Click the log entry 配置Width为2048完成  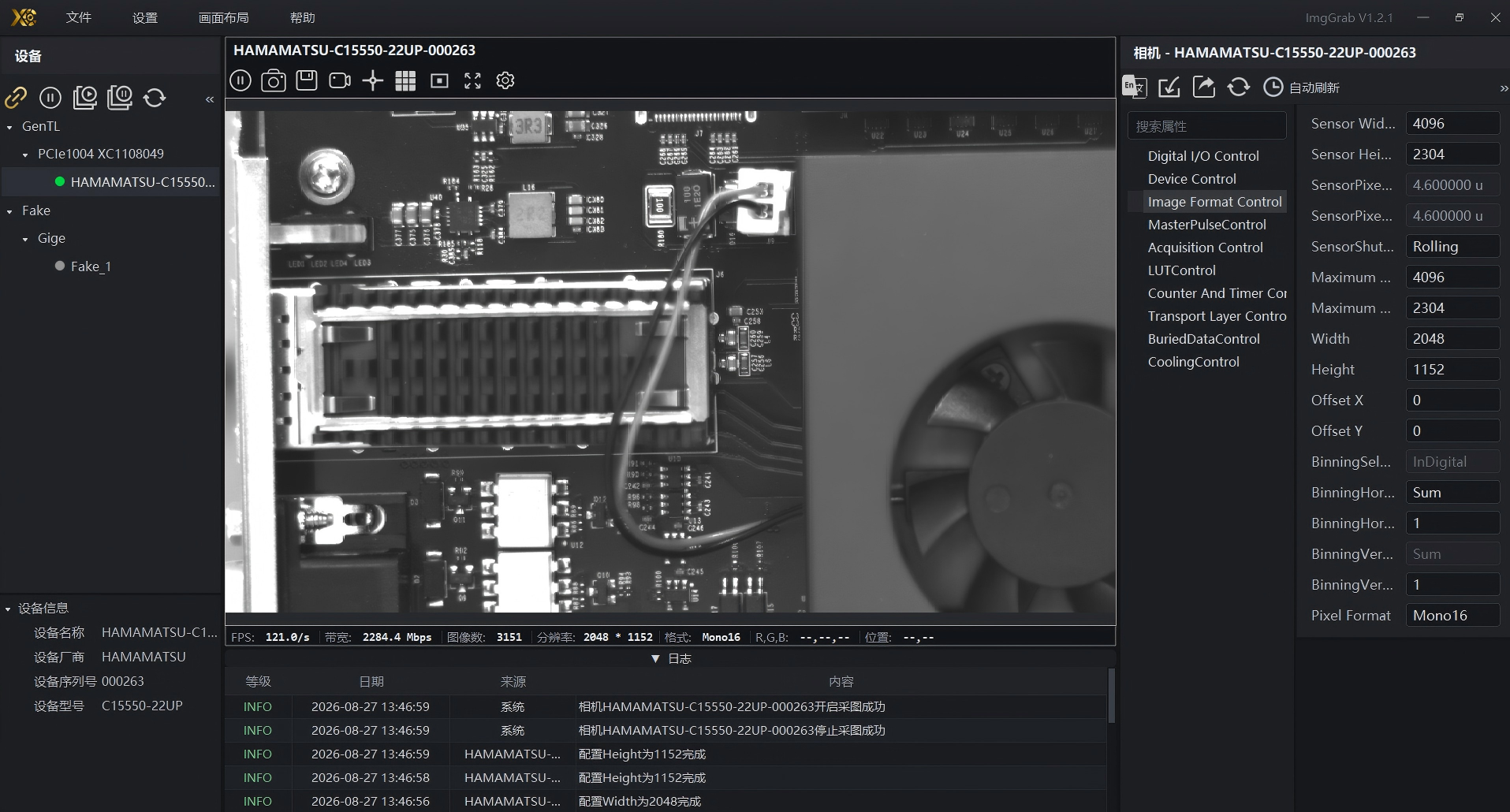coord(639,802)
